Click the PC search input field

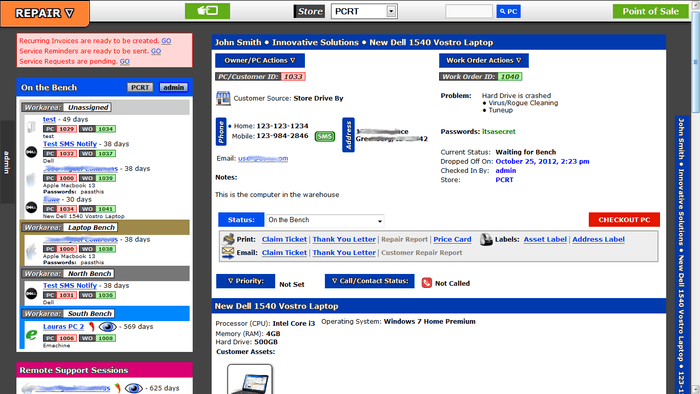[469, 11]
